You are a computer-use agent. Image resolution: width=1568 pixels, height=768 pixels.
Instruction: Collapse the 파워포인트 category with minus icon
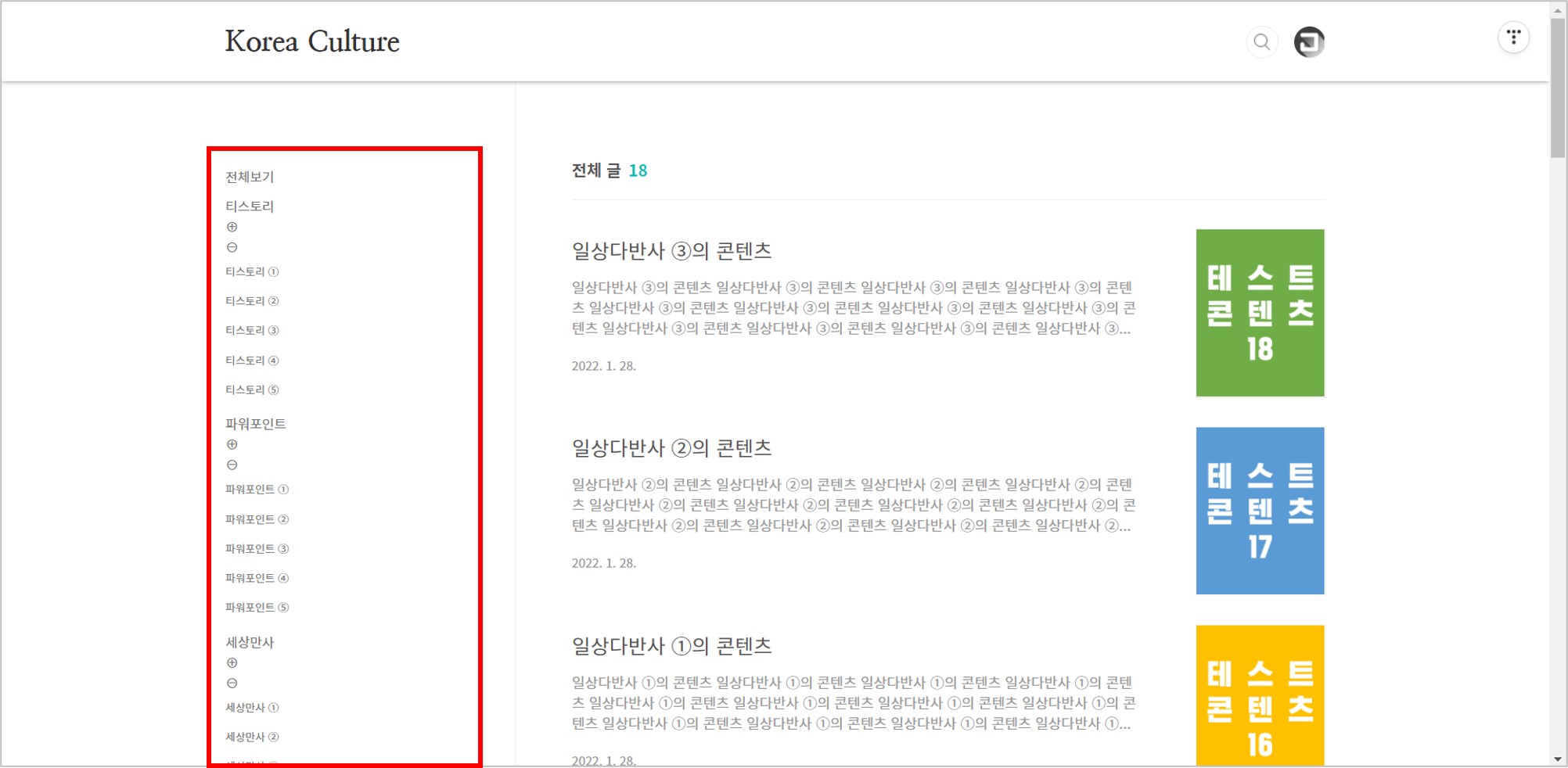[x=232, y=465]
